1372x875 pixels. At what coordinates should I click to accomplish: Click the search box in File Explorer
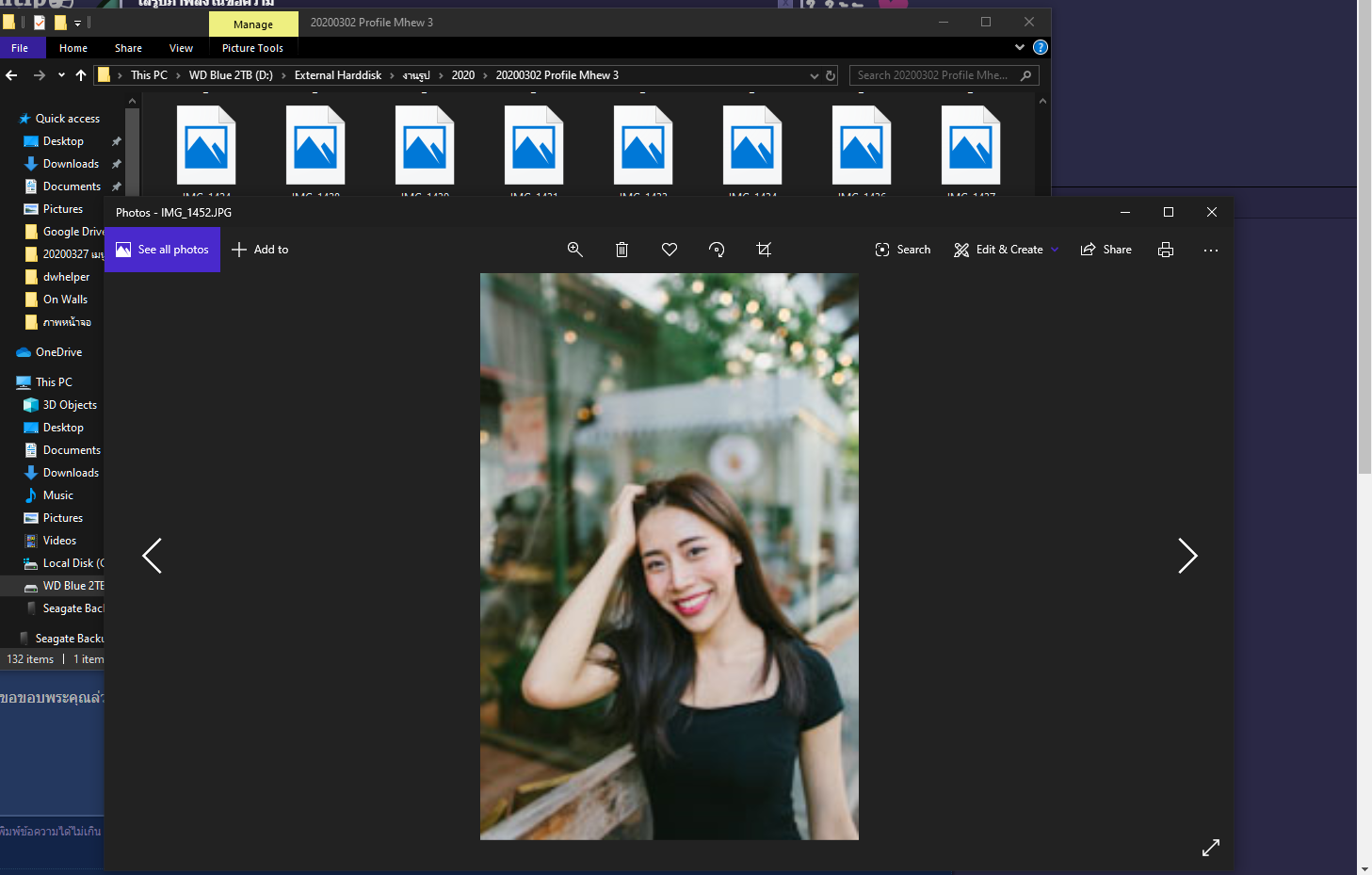tap(932, 75)
